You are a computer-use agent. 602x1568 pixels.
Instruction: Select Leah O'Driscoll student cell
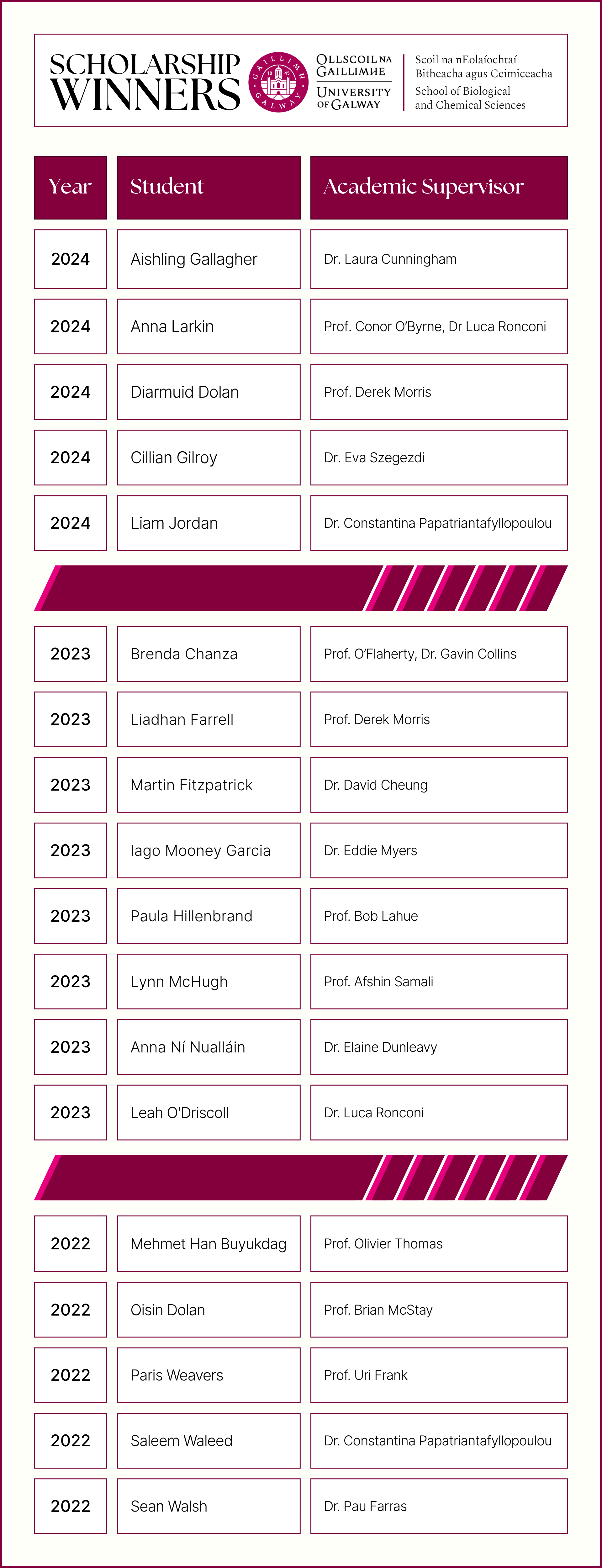pos(208,1113)
